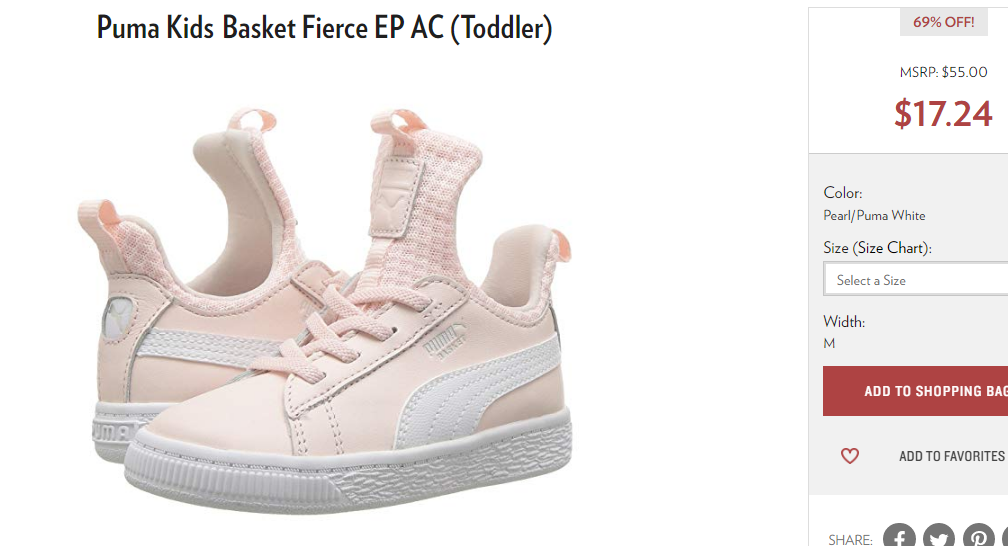This screenshot has width=1008, height=546.
Task: Pin the product with Pinterest icon
Action: tap(978, 535)
